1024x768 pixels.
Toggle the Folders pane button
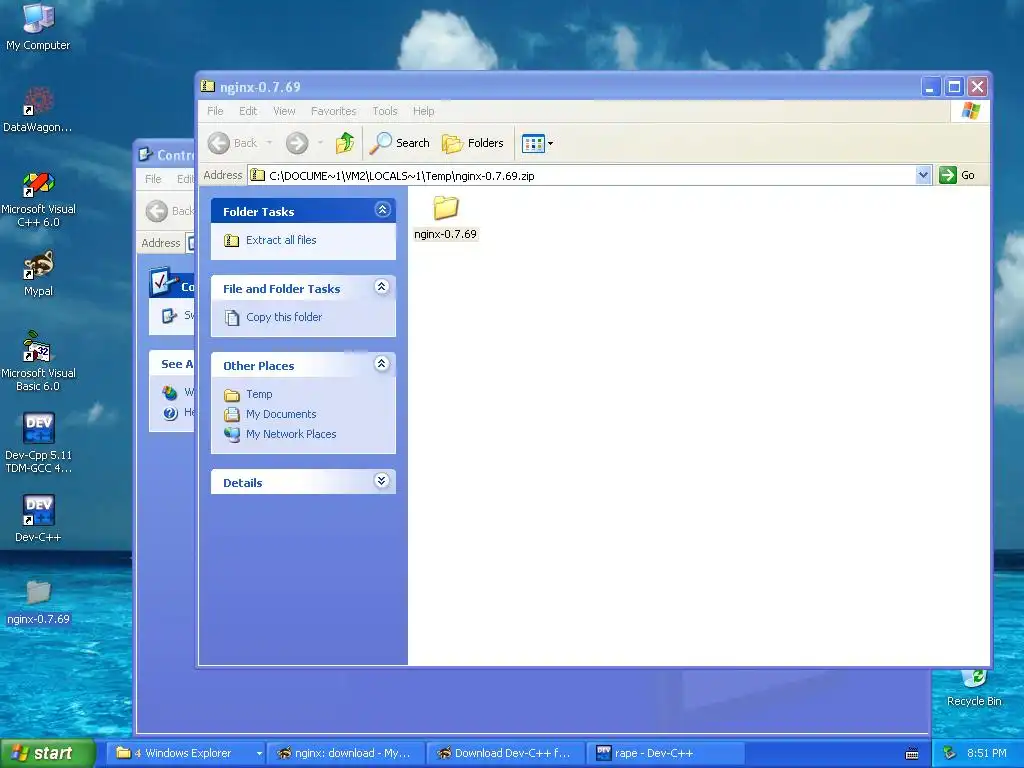point(473,143)
